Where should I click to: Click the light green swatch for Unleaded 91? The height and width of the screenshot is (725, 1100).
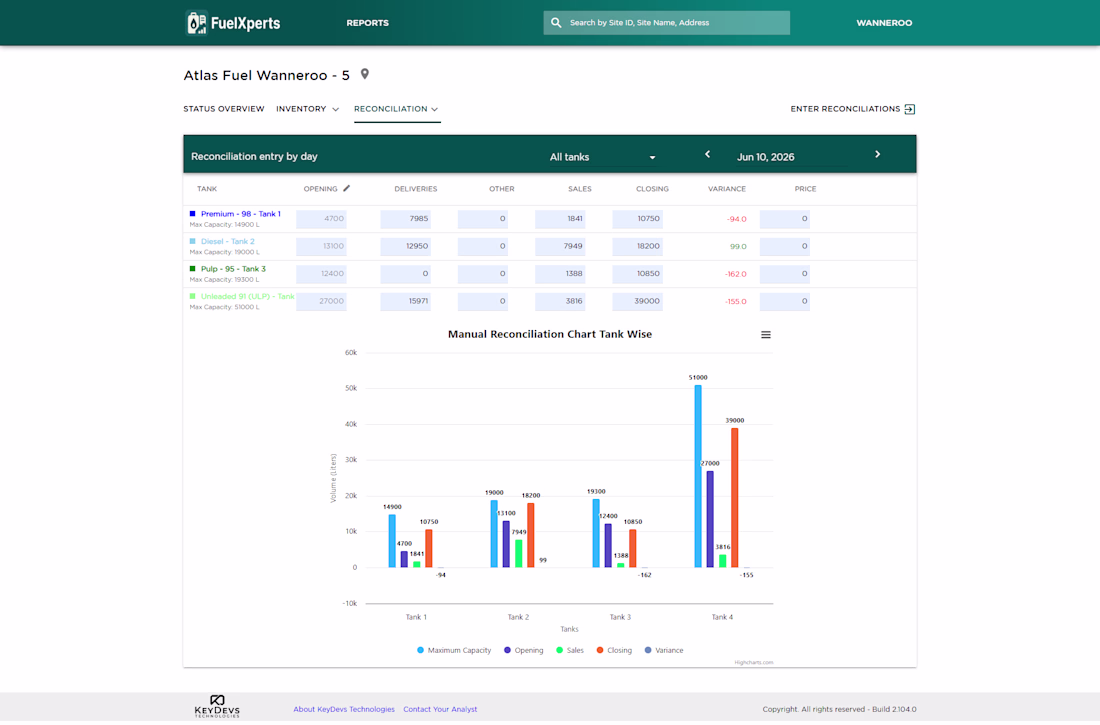(x=193, y=296)
